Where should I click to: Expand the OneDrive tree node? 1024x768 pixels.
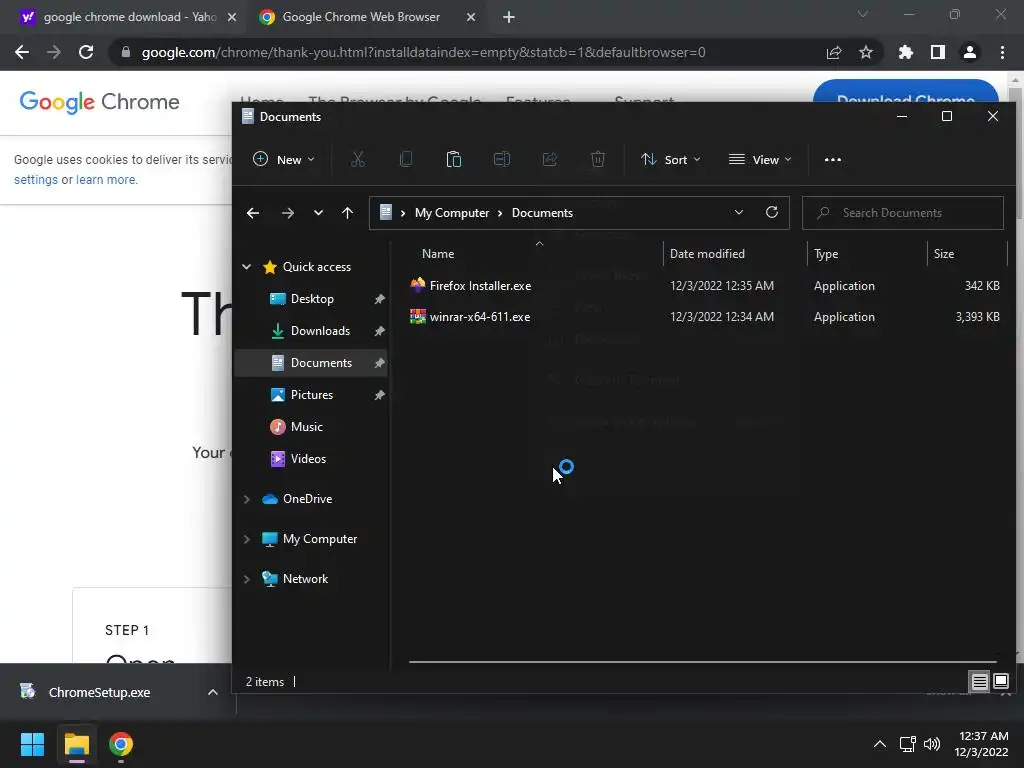(x=247, y=499)
